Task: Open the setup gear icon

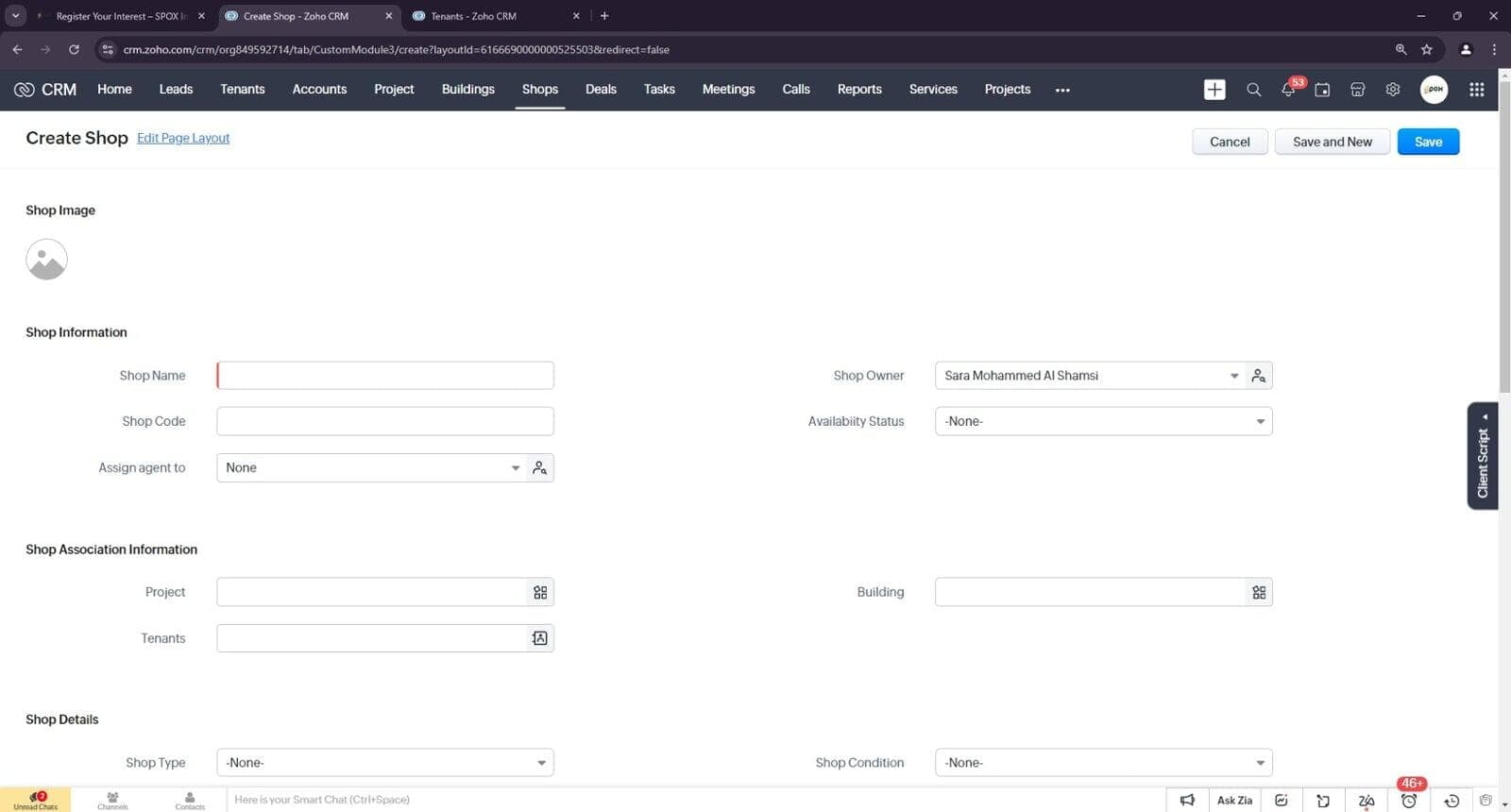Action: click(x=1392, y=90)
